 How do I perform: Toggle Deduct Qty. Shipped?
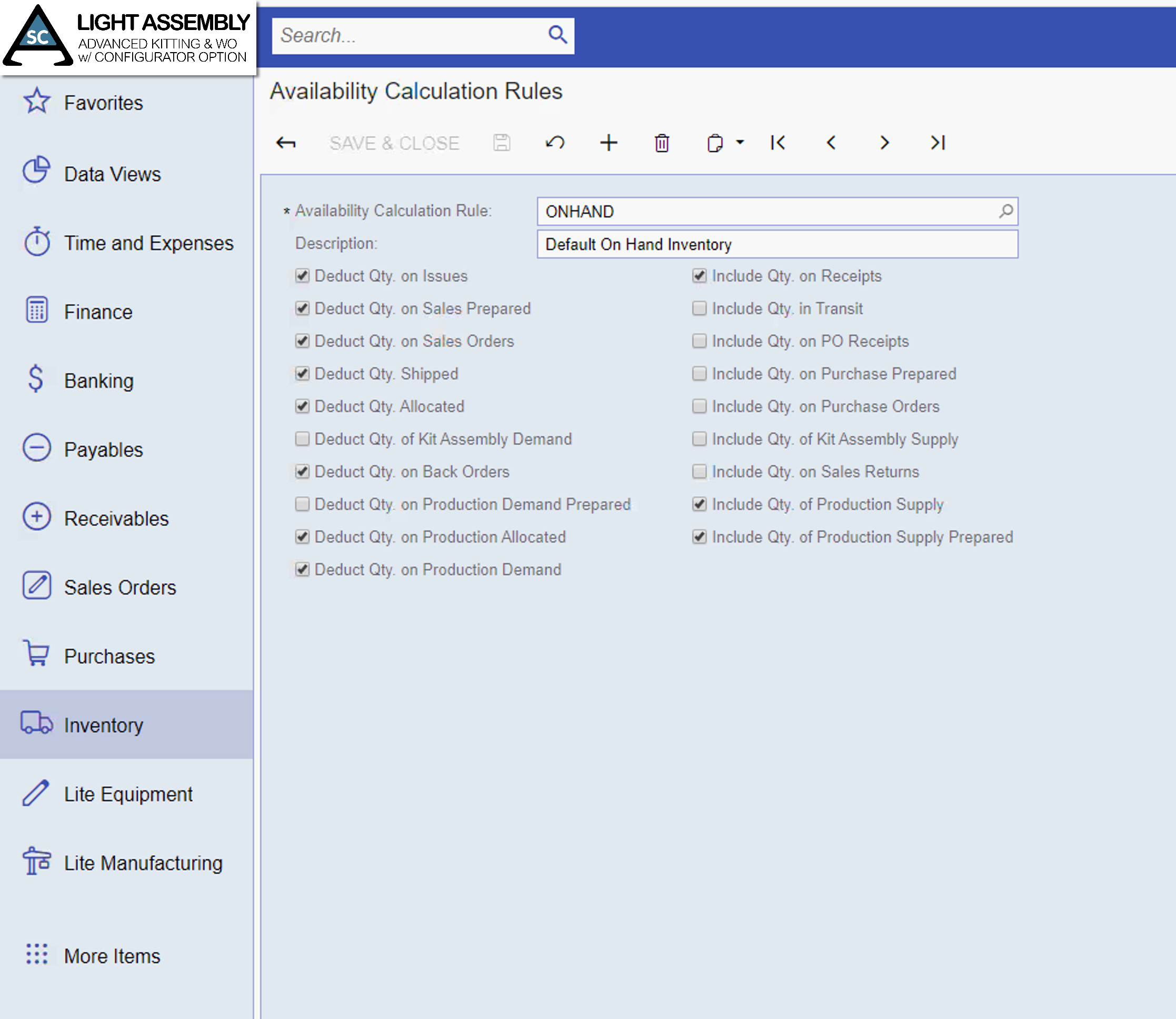[x=303, y=374]
